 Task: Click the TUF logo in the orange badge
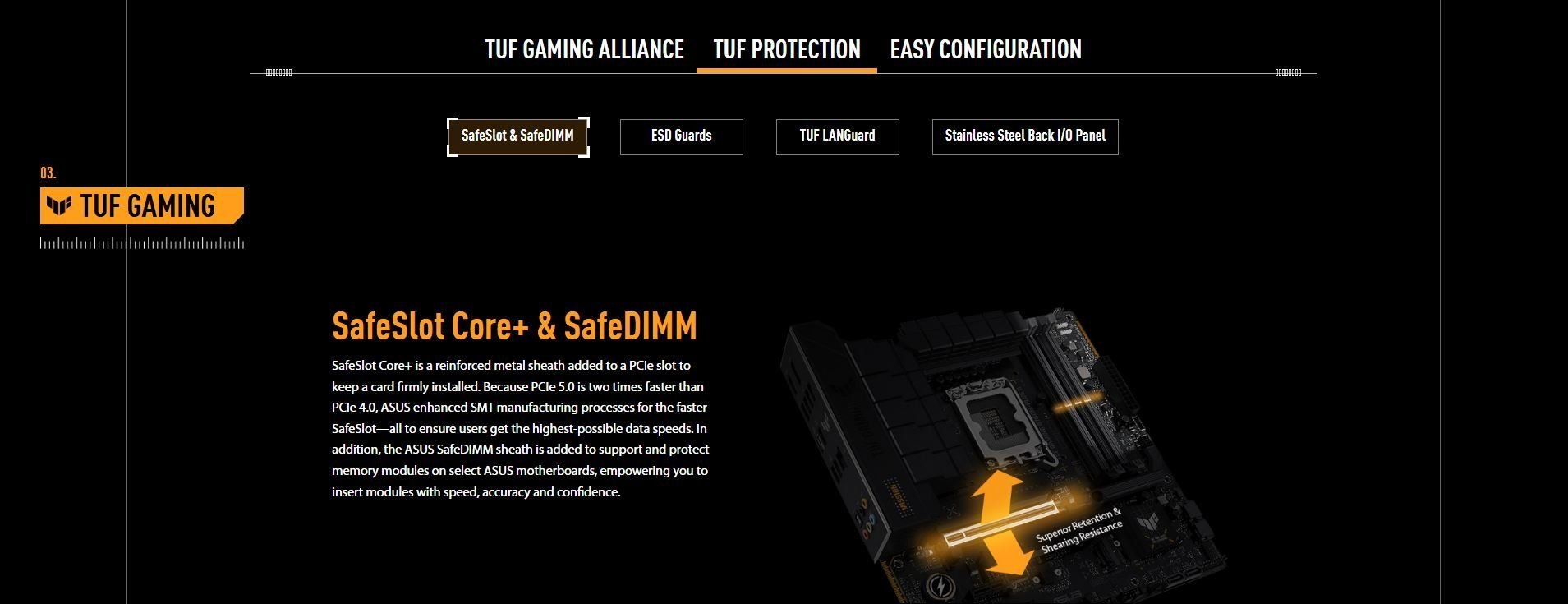59,205
